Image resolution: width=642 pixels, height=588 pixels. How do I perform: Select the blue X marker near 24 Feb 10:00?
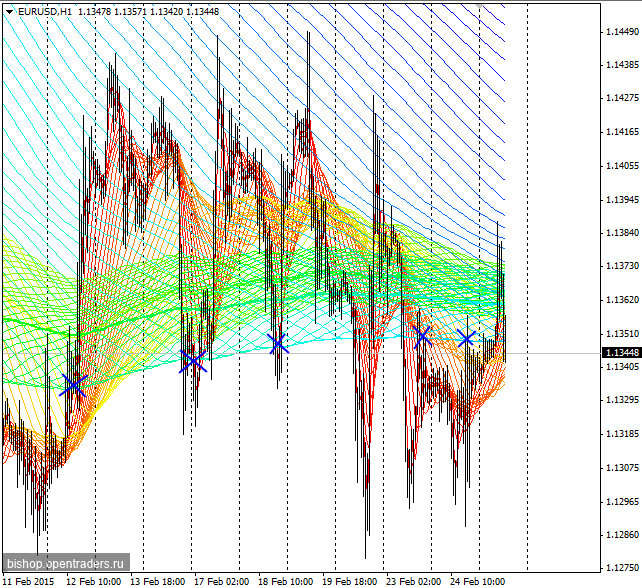click(466, 338)
